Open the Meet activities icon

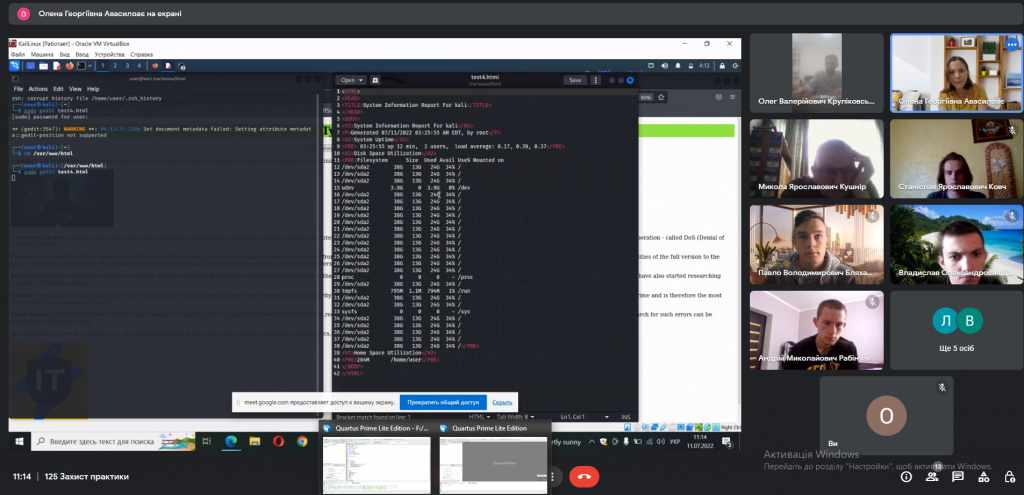[x=984, y=477]
